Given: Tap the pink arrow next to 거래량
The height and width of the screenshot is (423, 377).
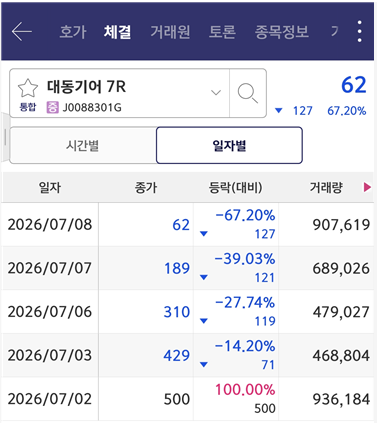Looking at the screenshot, I should point(367,187).
